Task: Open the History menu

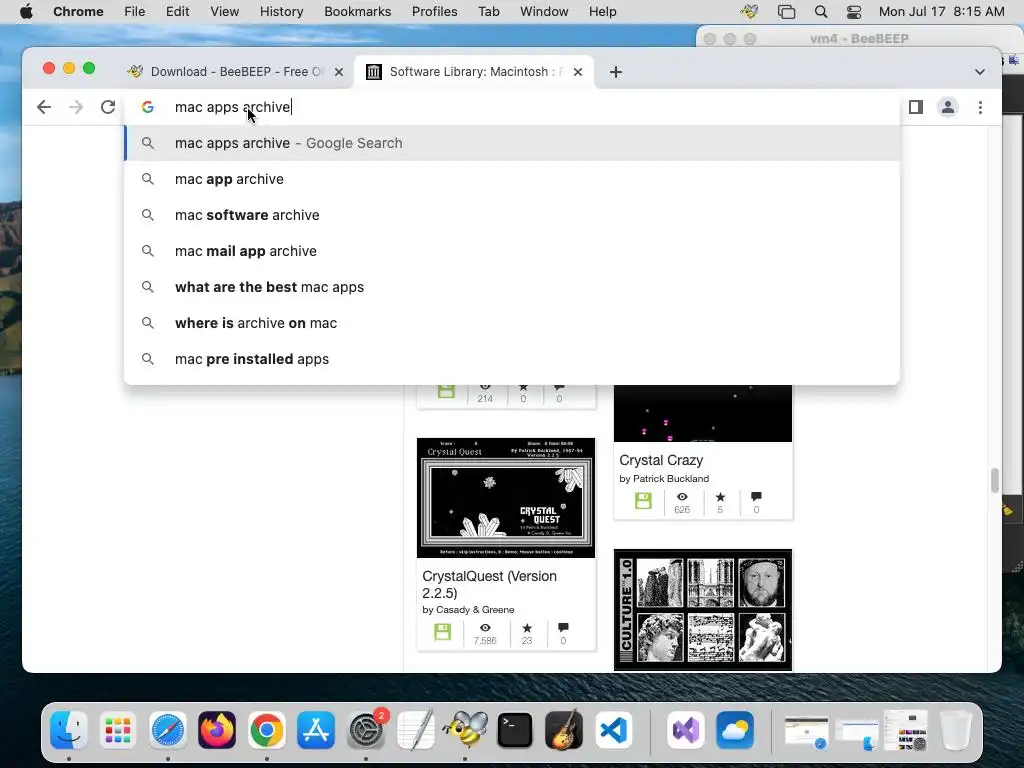Action: point(281,11)
